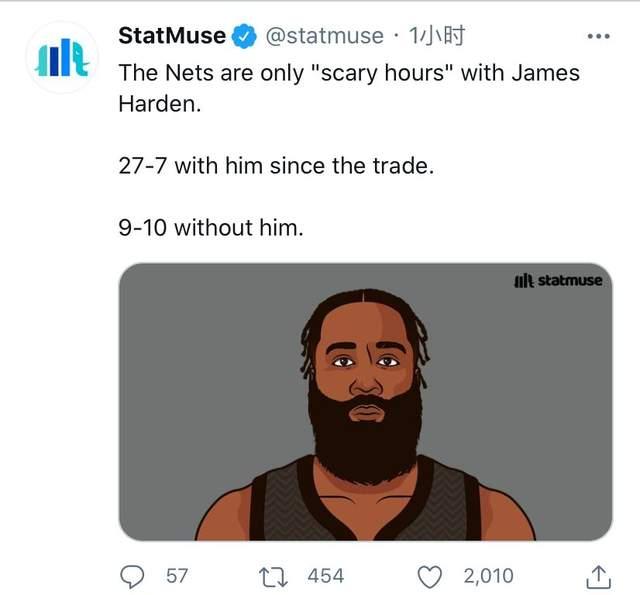Retweet using the retweet arrows icon
This screenshot has width=640, height=595.
(273, 577)
